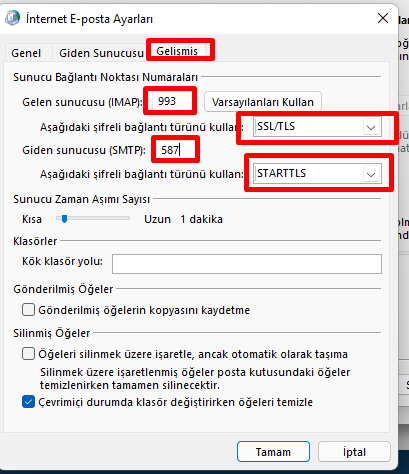
Task: Enable Gönderilmiş öğelerin kopyasını kaydetme checkbox
Action: [28, 310]
